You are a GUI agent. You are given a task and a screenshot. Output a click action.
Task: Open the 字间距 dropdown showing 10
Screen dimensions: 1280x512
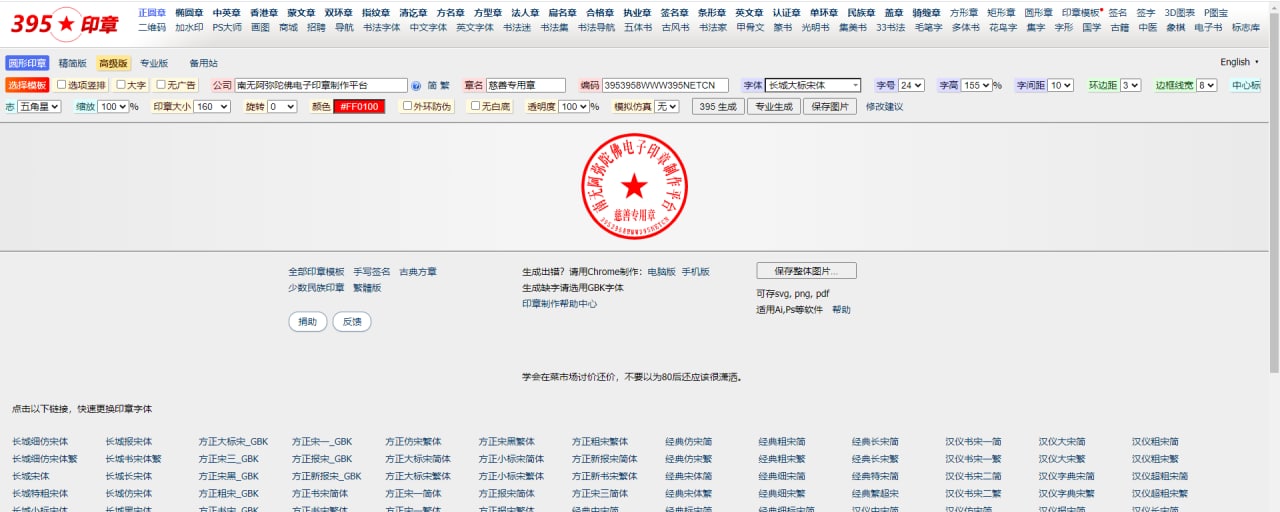click(1060, 86)
